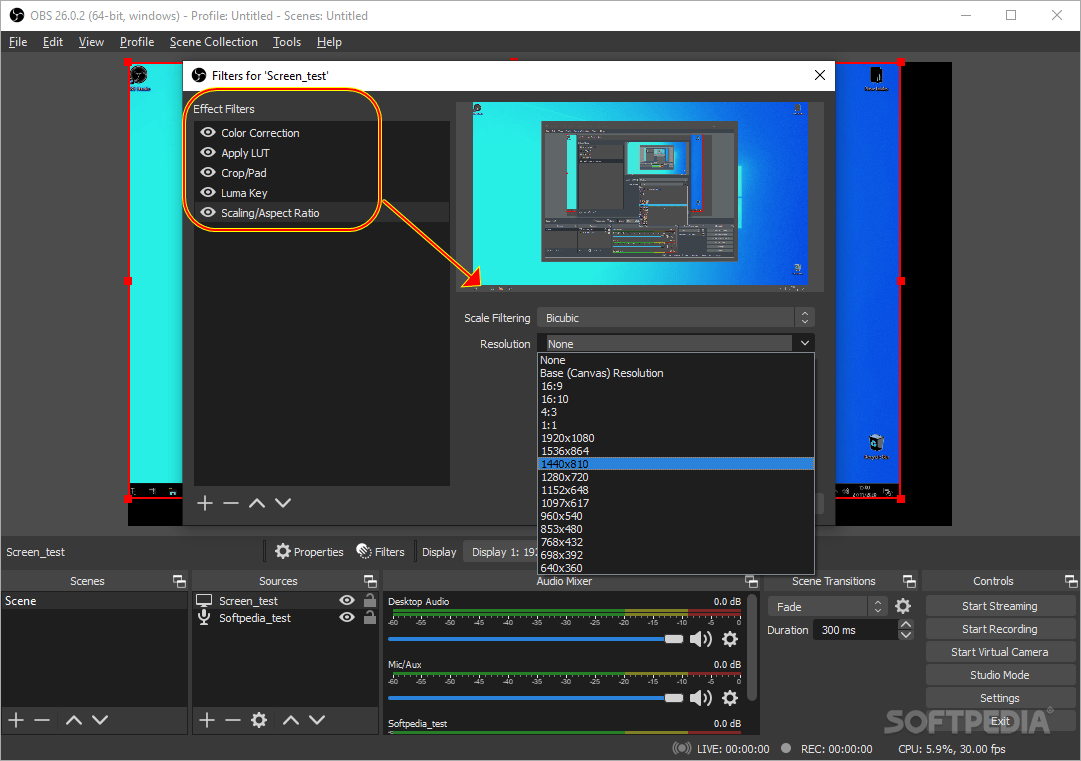Open Properties in source toolbar

[309, 552]
